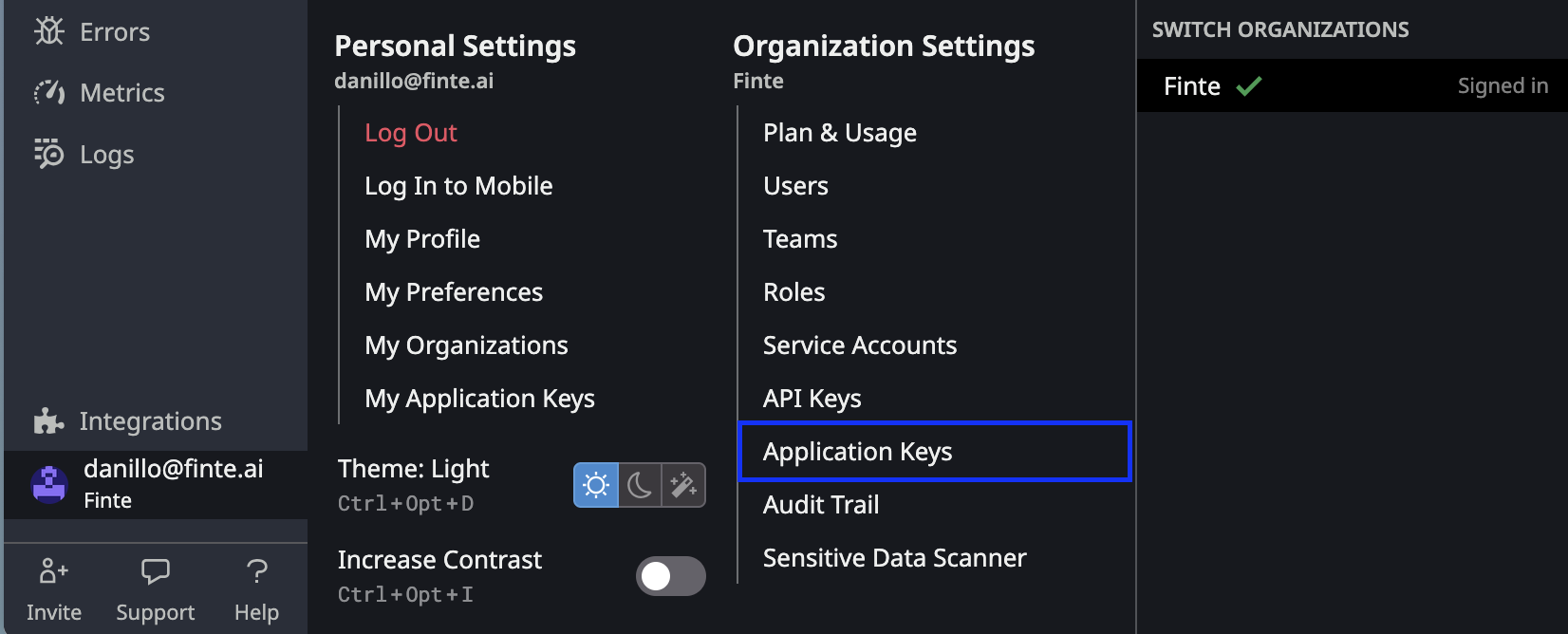The height and width of the screenshot is (634, 1568).
Task: Click danillo@finte.ai under Personal Settings
Action: click(x=414, y=82)
